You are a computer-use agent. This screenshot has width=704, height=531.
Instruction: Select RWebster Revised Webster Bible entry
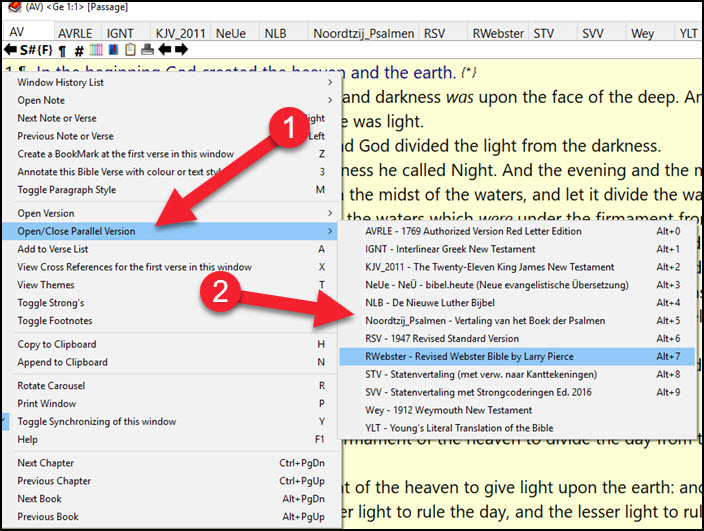(517, 357)
